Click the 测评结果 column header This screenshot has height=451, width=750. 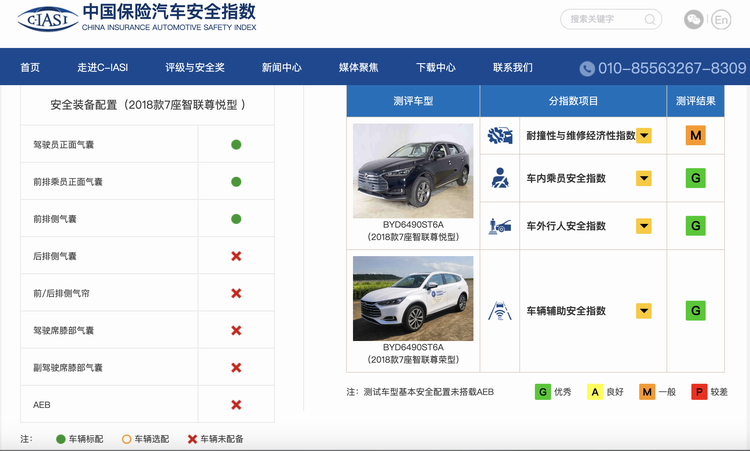tap(695, 101)
